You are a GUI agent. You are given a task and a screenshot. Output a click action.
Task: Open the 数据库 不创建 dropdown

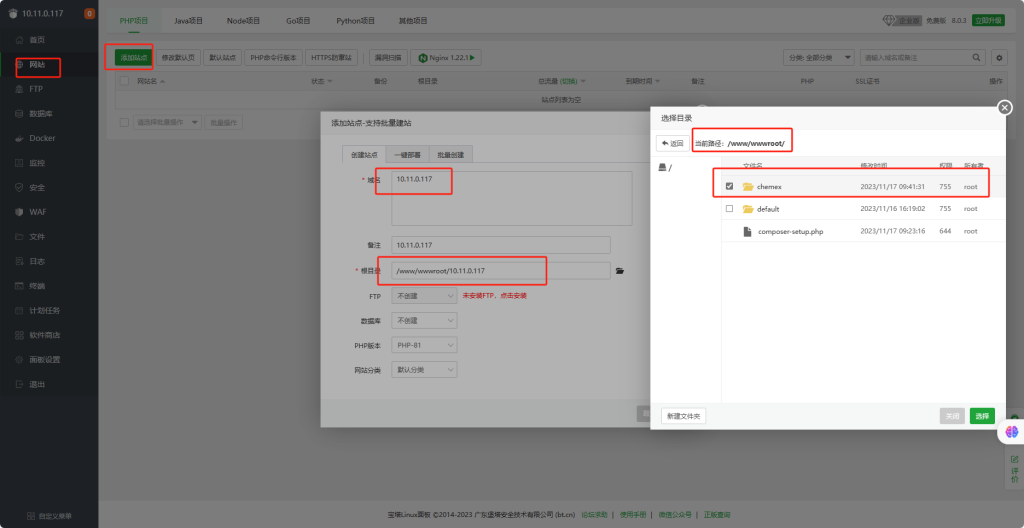coord(424,320)
